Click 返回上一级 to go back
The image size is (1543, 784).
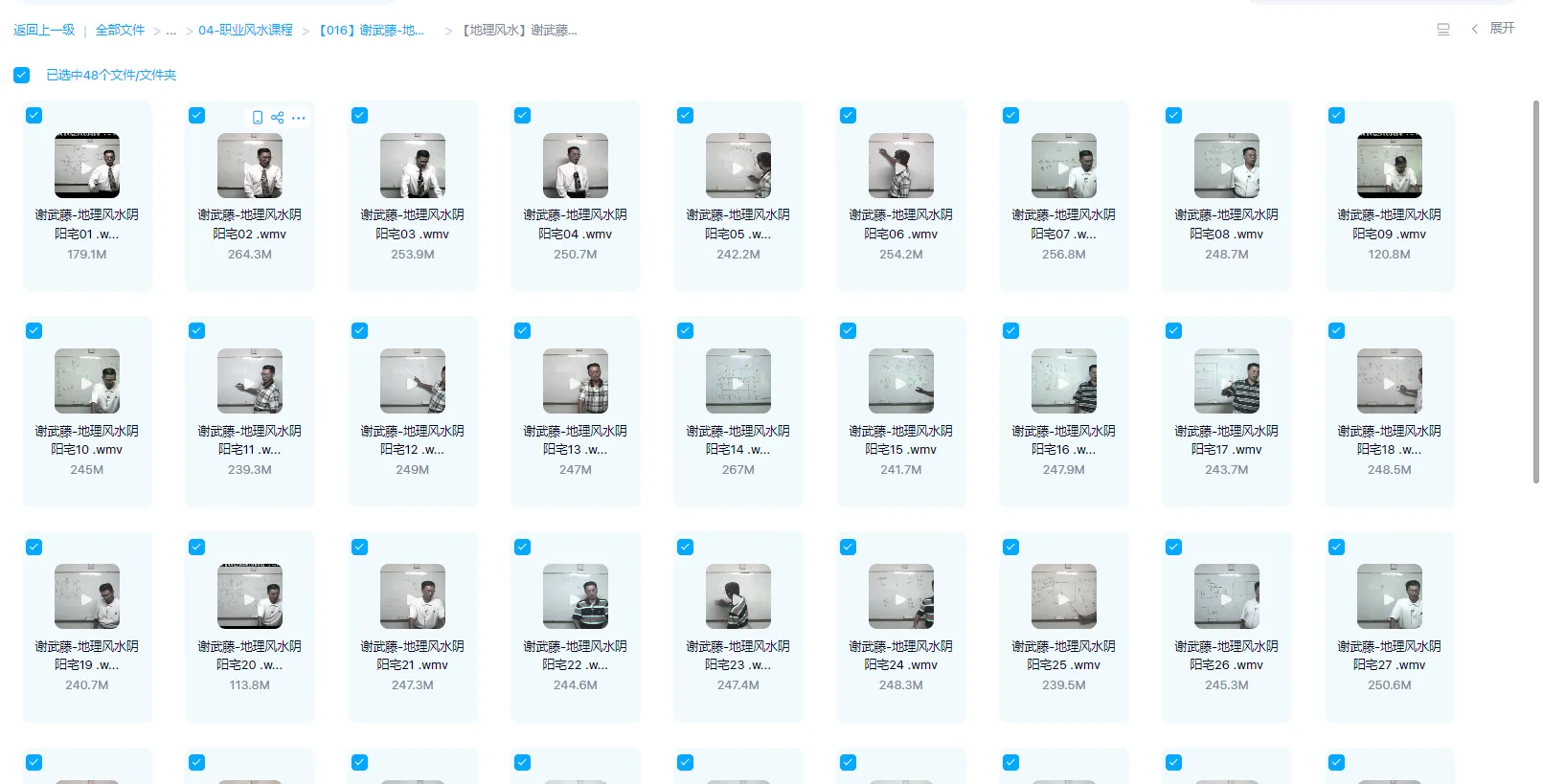(44, 31)
